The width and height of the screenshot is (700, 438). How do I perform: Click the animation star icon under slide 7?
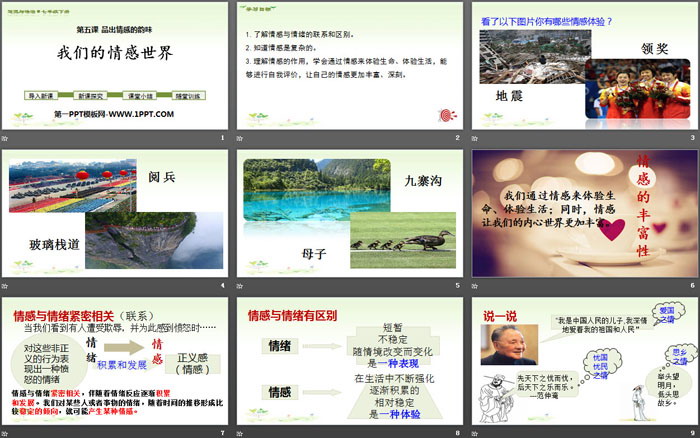pos(6,432)
